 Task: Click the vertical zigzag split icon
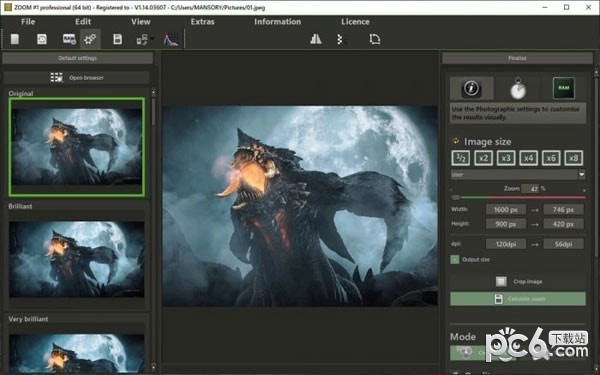pyautogui.click(x=340, y=39)
